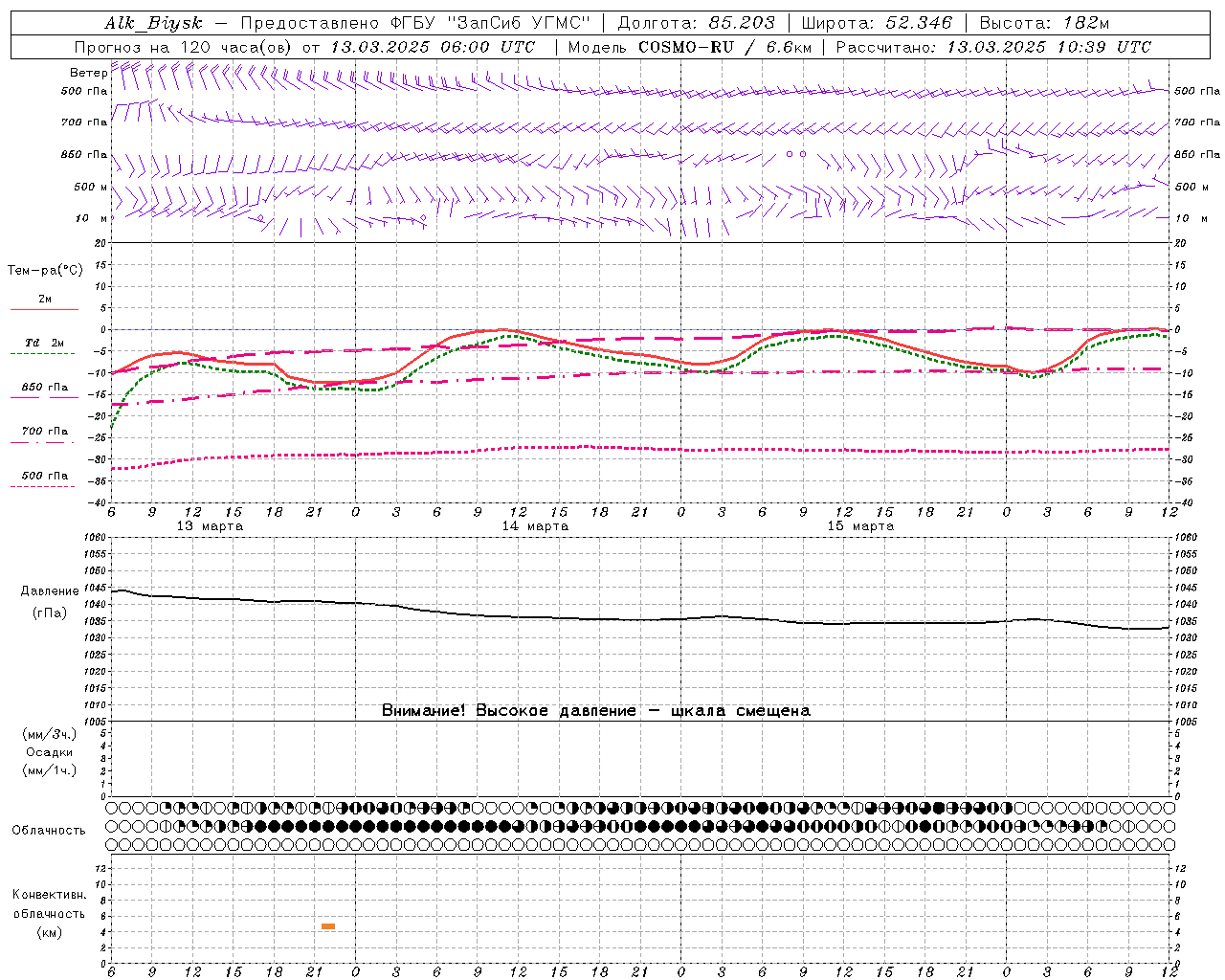Click the Рассчитано: 13.03.2025 10:39 UTC text
The image size is (1225, 980).
point(993,47)
